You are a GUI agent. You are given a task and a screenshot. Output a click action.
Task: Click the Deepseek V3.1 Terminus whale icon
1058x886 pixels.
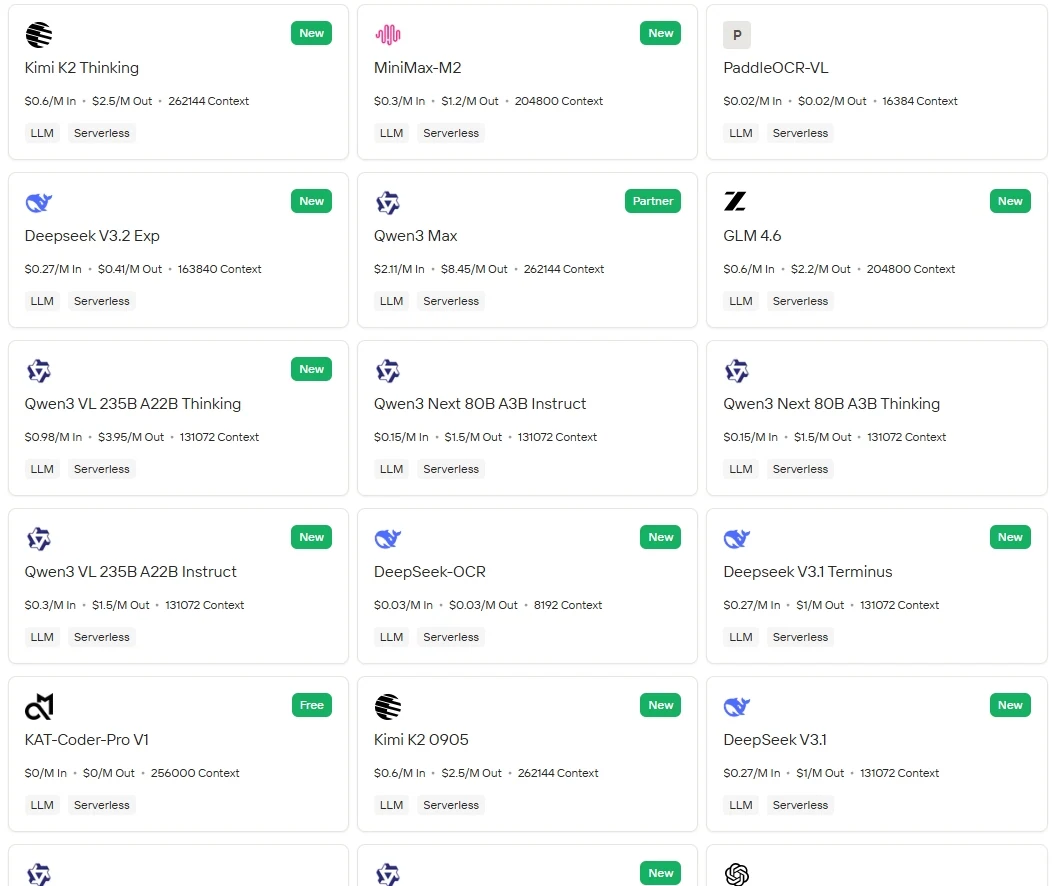737,538
